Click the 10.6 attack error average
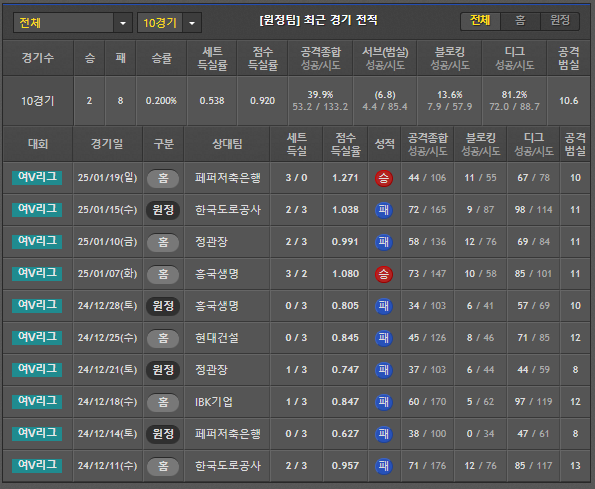This screenshot has height=489, width=595. (568, 101)
